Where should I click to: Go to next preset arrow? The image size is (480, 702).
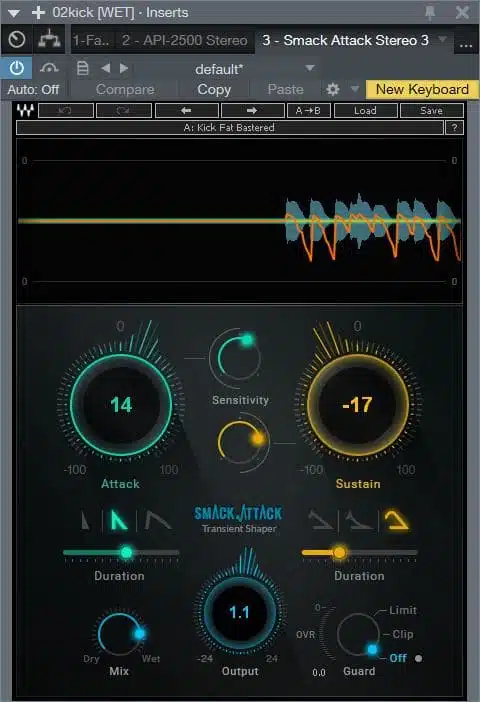(124, 68)
